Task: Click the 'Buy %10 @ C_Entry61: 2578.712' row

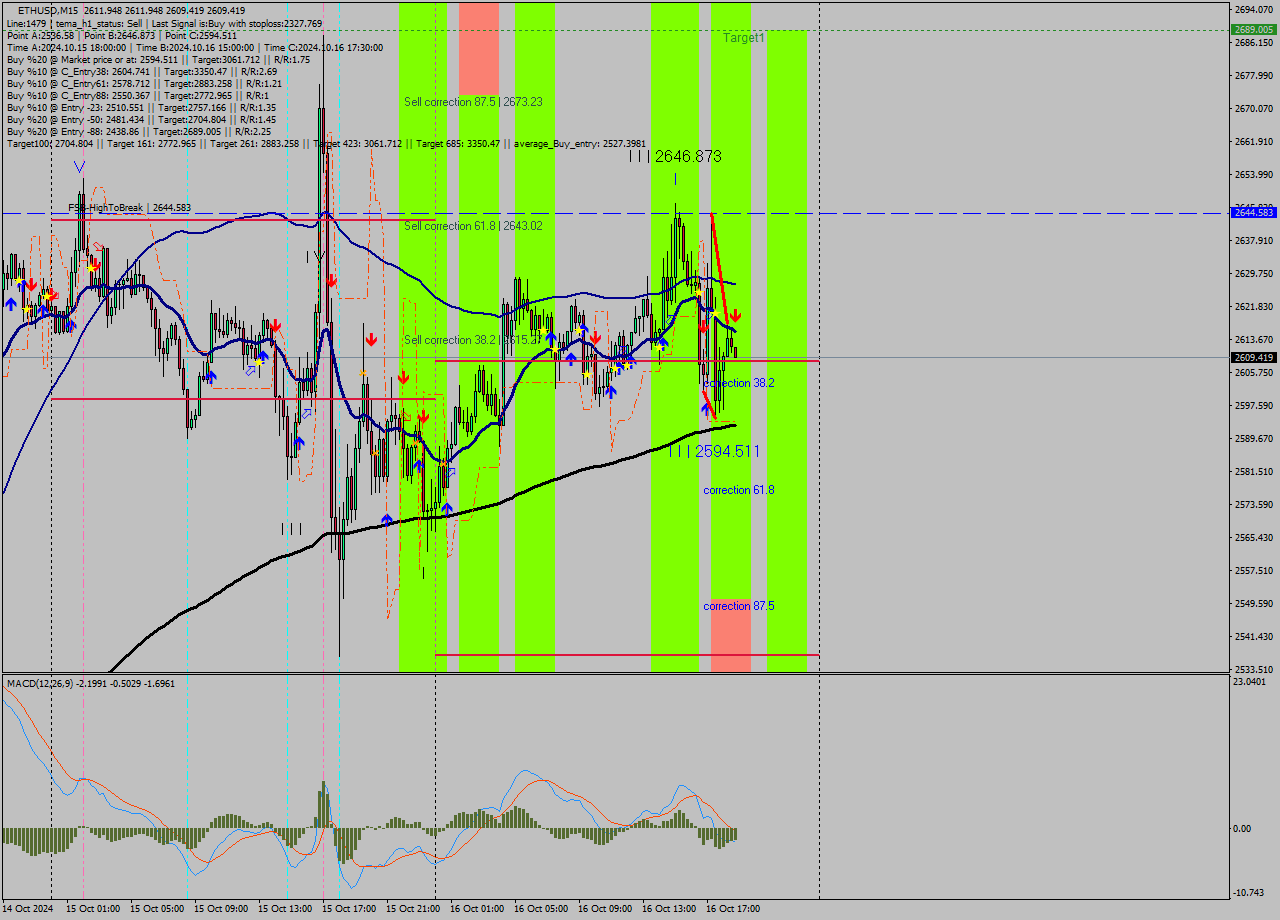Action: [144, 83]
